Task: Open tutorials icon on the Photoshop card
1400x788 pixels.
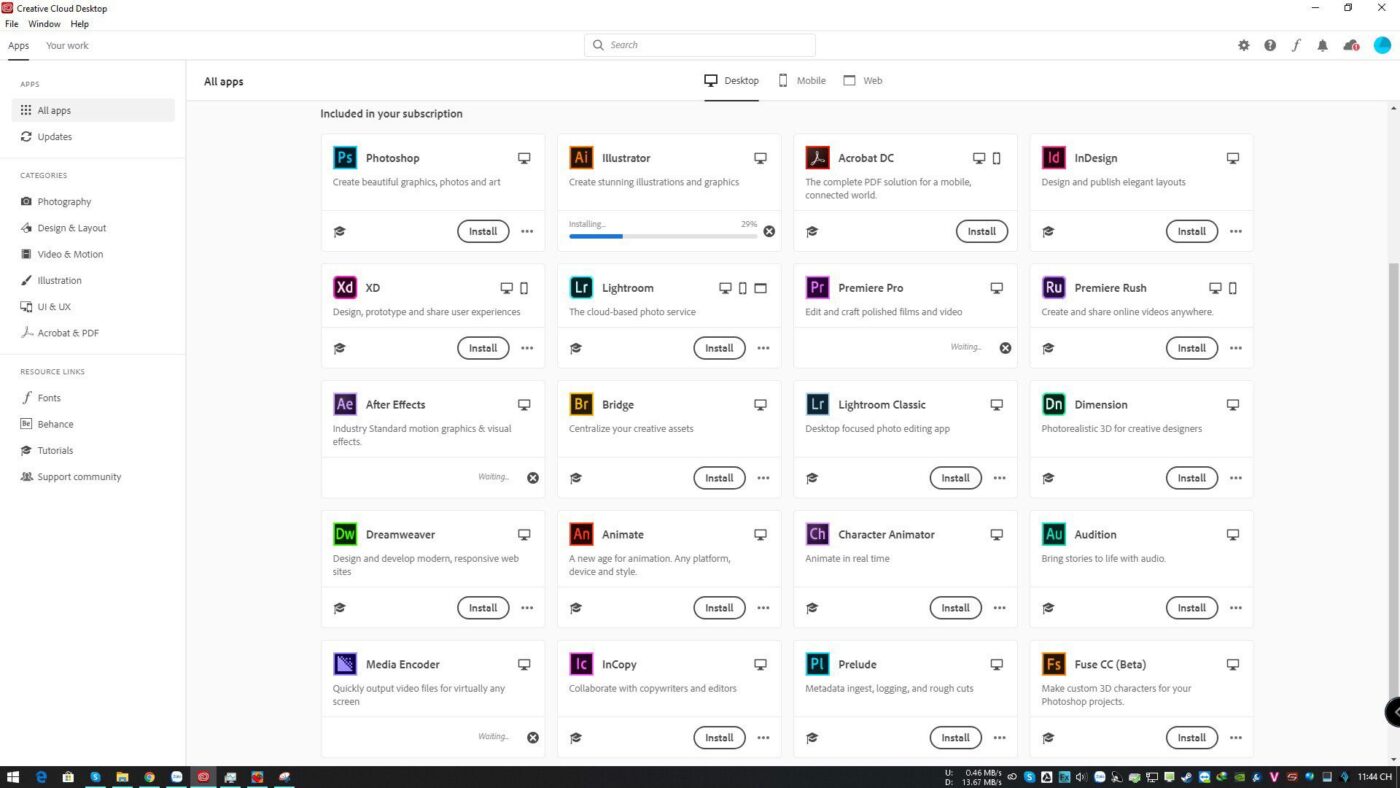Action: coord(340,231)
